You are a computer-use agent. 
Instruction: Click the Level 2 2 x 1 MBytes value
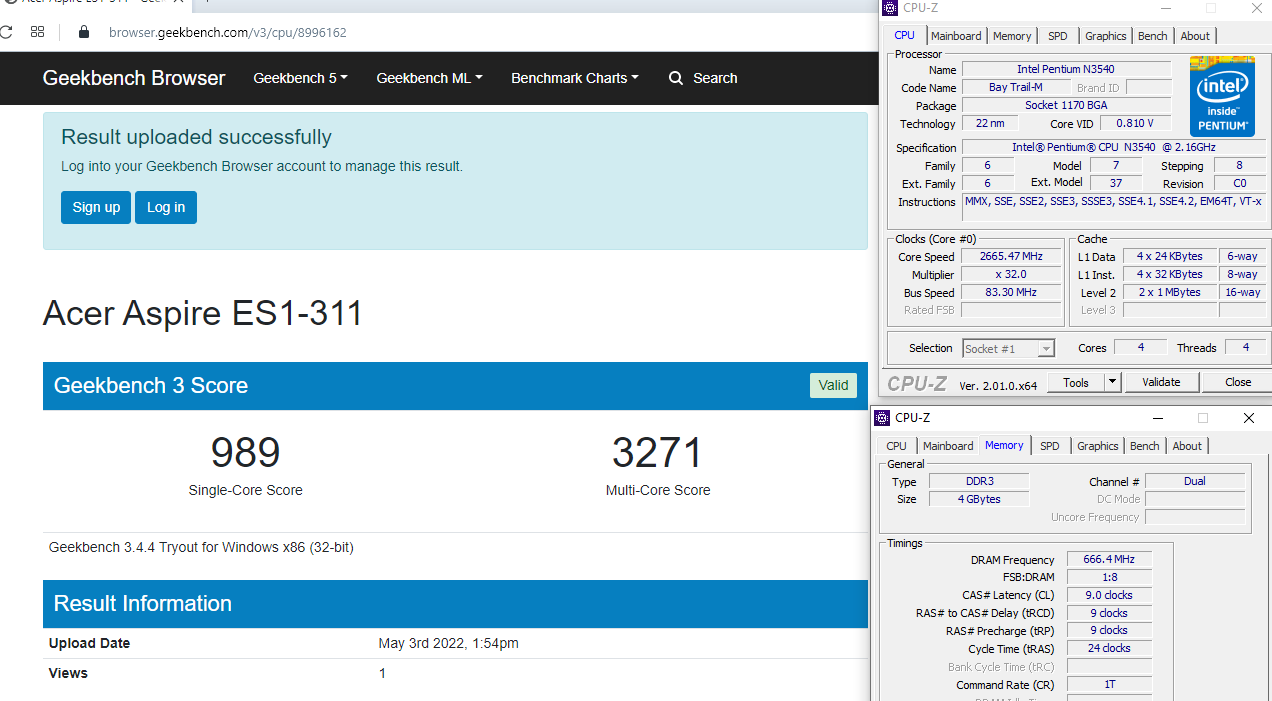(x=1169, y=292)
